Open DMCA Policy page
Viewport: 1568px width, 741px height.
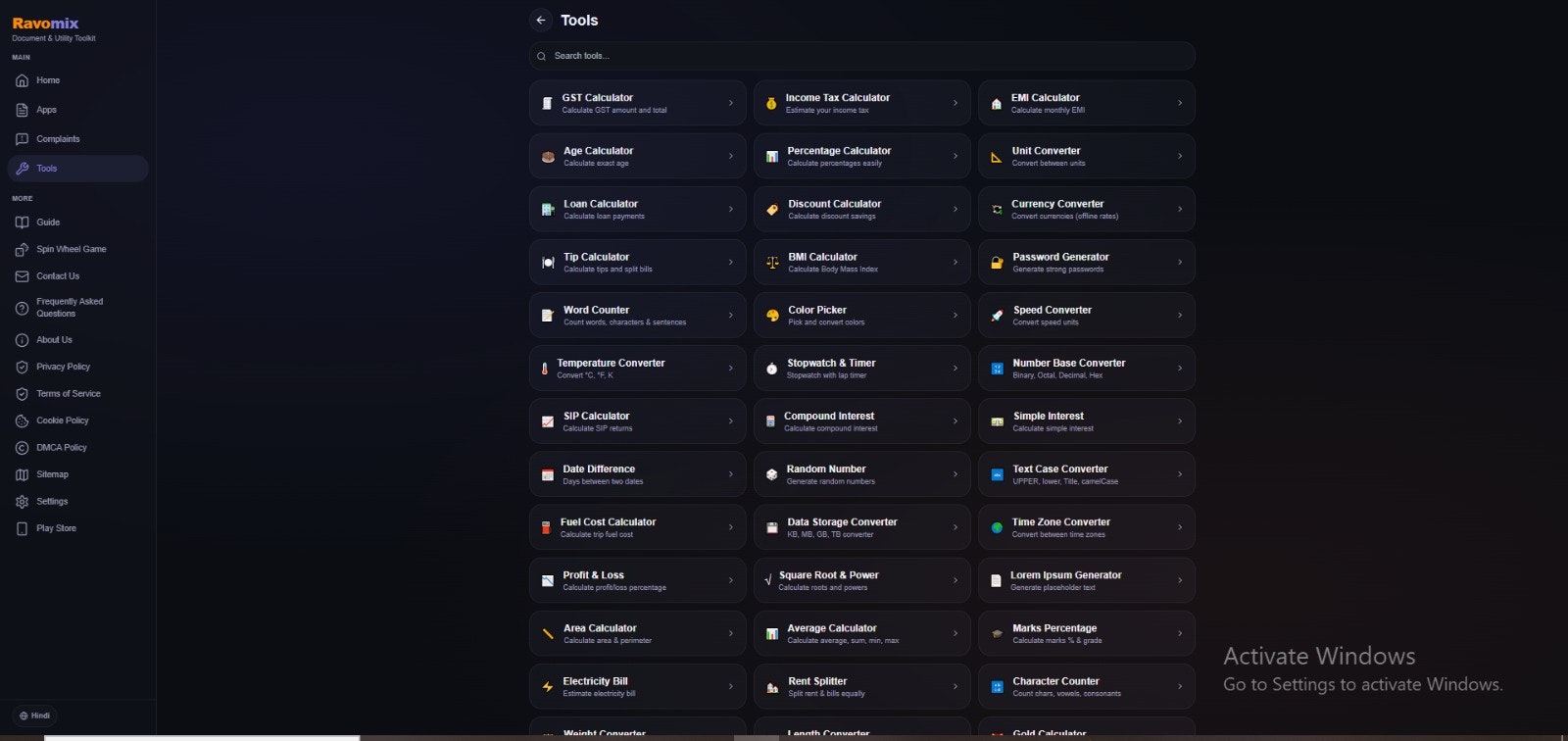coord(77,448)
